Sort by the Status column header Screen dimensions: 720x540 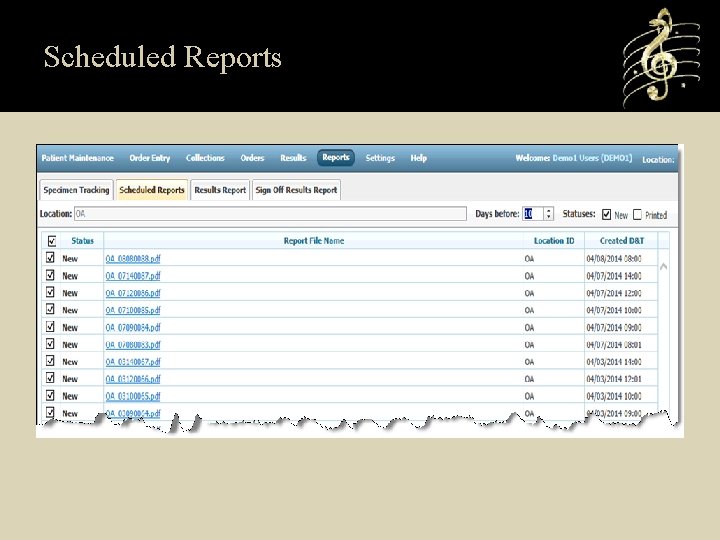pos(82,241)
